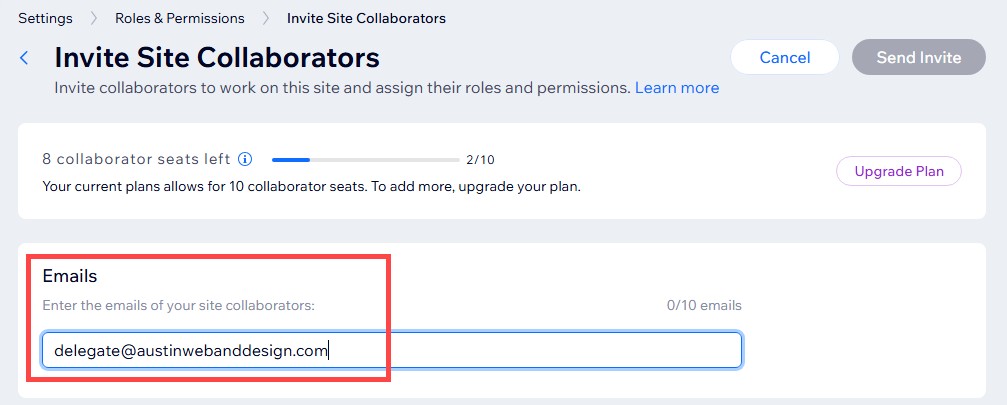Screen dimensions: 1007x405
Task: Click the collaborator seats progress bar
Action: coord(365,159)
